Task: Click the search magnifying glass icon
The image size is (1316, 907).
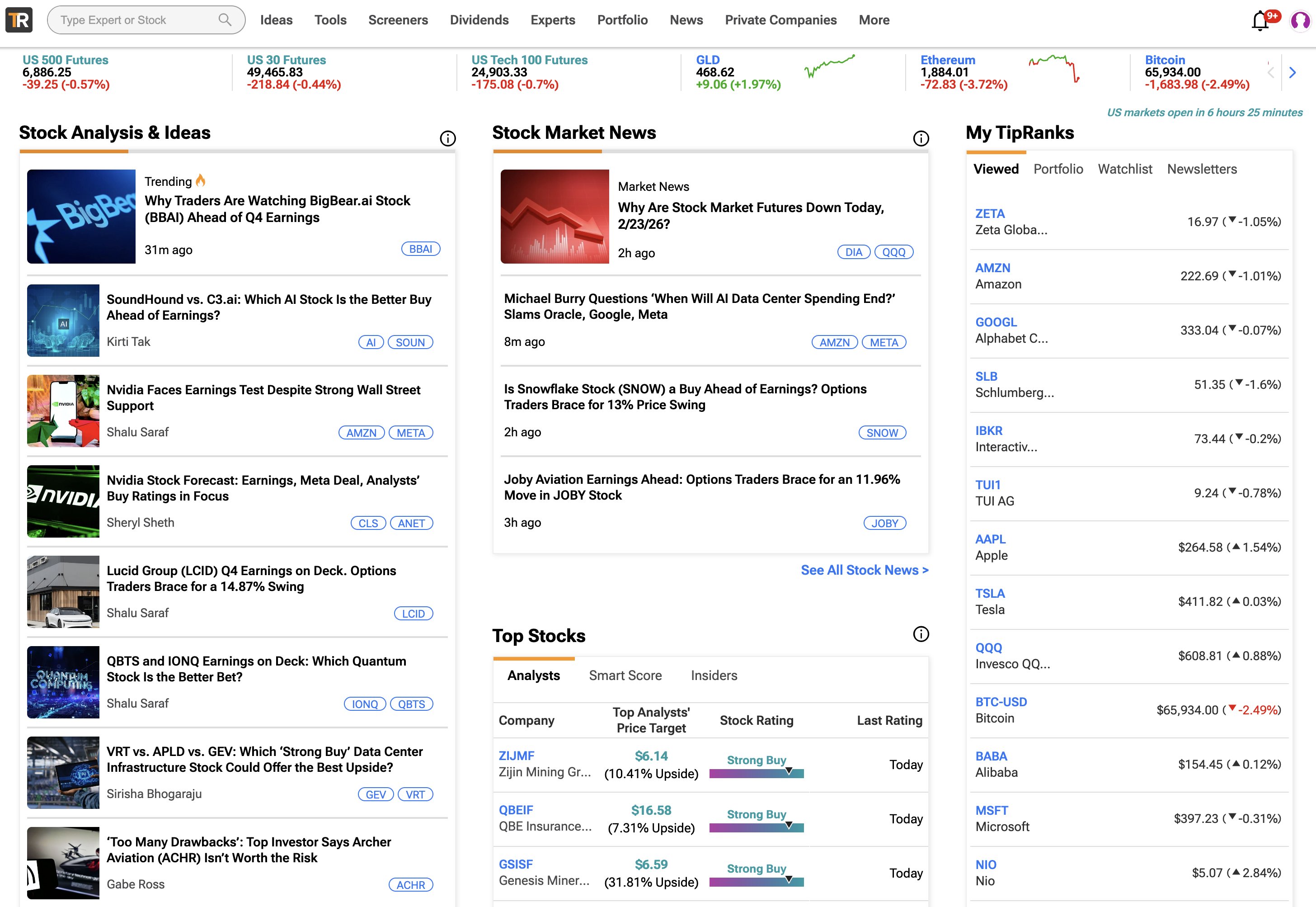Action: tap(225, 19)
